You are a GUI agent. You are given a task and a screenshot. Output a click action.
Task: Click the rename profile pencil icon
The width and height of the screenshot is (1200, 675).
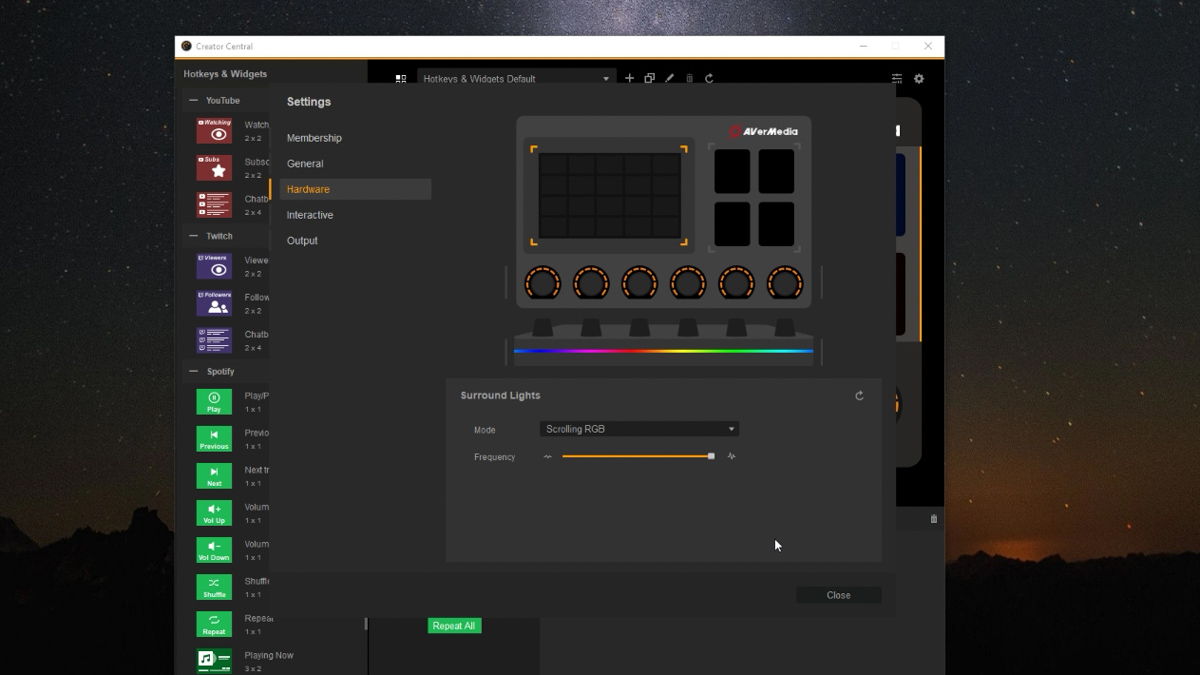coord(669,78)
